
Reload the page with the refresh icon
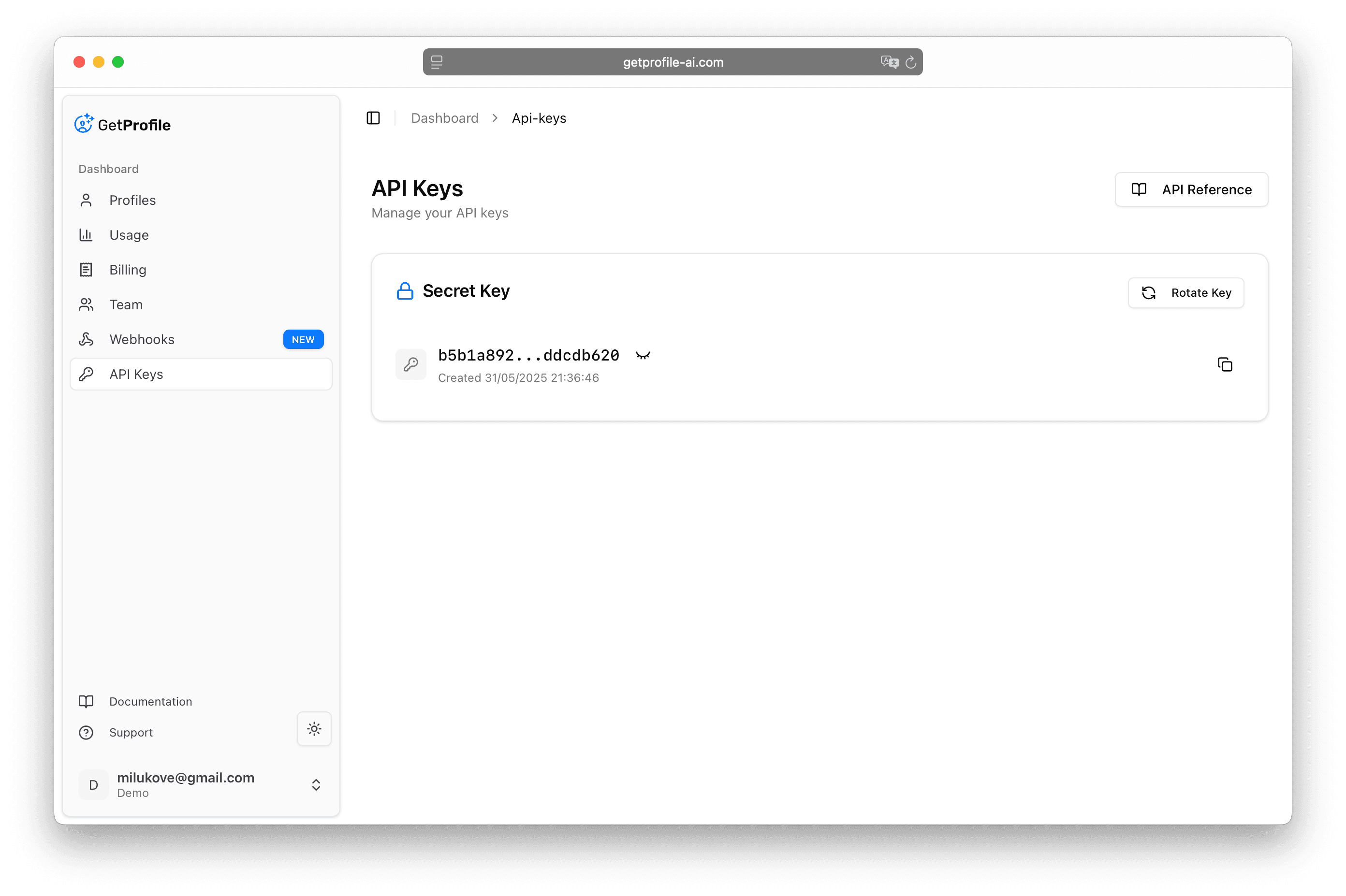pyautogui.click(x=910, y=62)
